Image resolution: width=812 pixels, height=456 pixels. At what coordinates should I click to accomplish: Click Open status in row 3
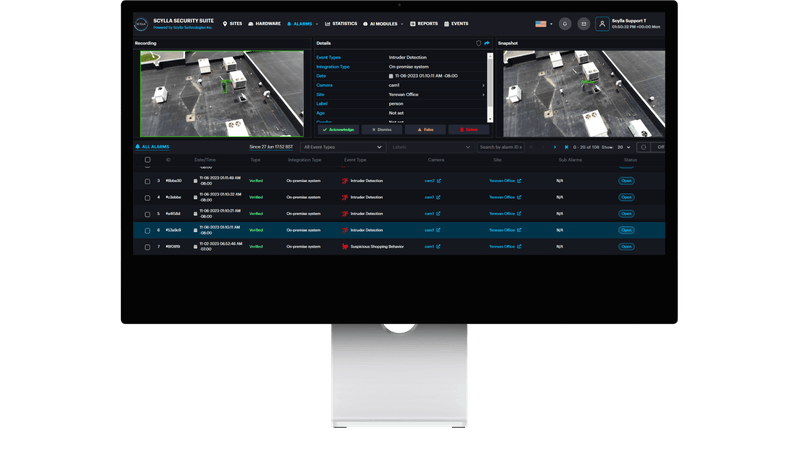pyautogui.click(x=626, y=181)
